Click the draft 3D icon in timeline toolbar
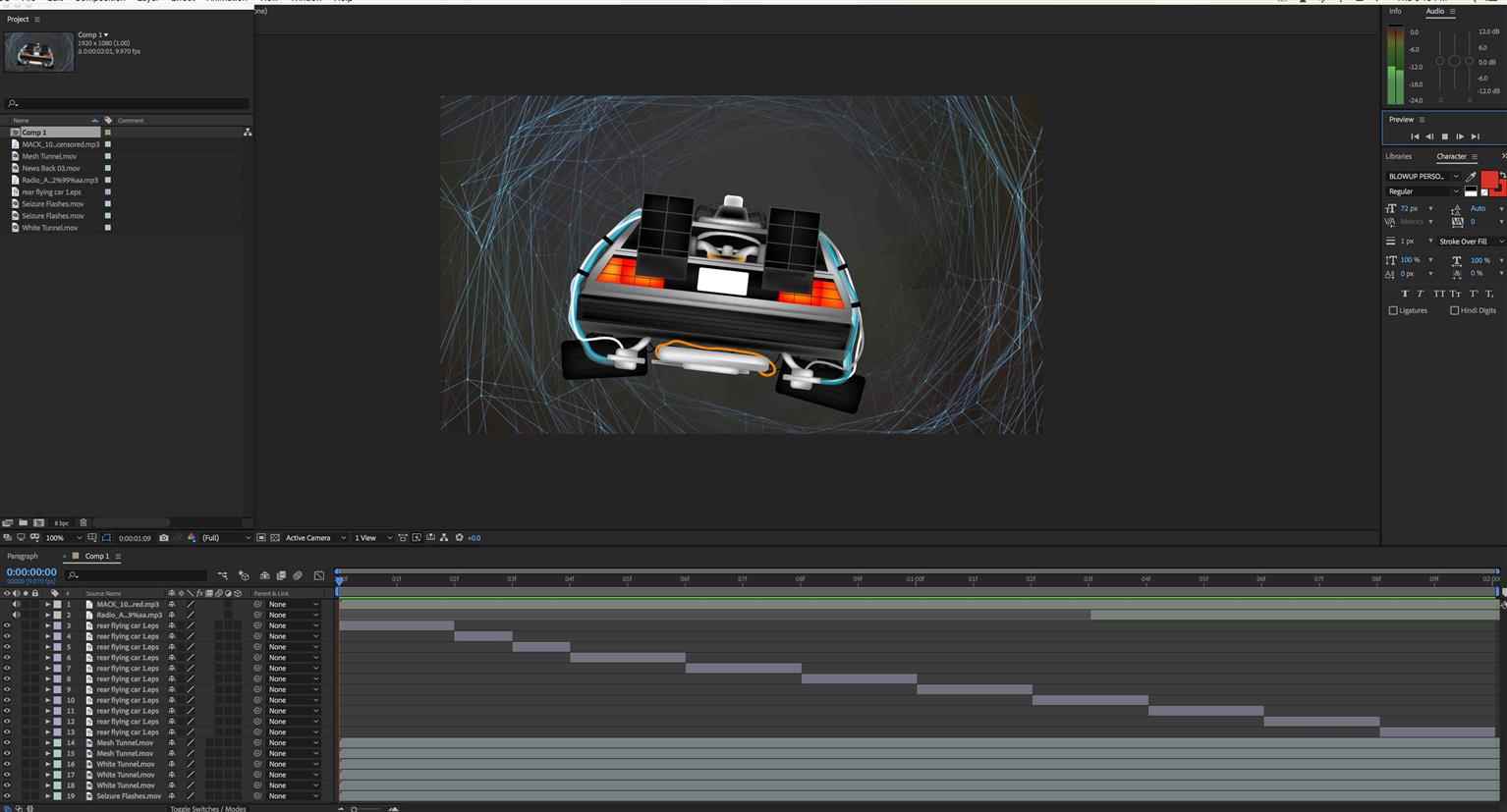1507x812 pixels. (244, 575)
